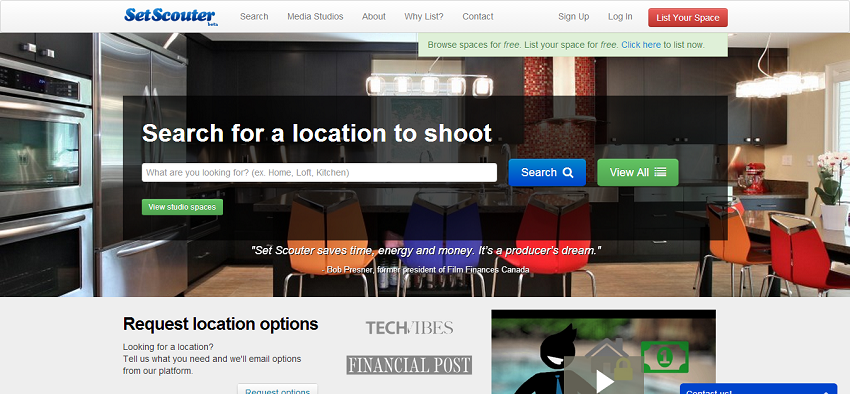
Task: Click the Log In link
Action: (620, 16)
